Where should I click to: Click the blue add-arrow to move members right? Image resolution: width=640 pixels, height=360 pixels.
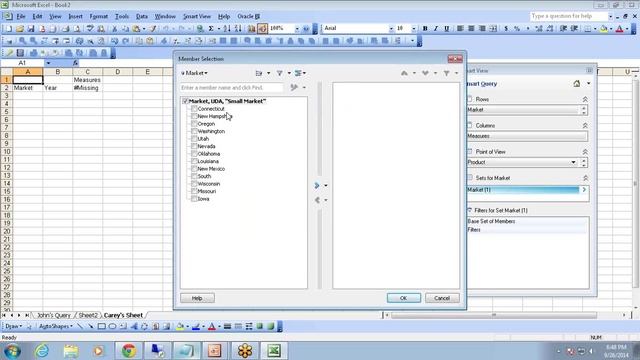coord(317,185)
